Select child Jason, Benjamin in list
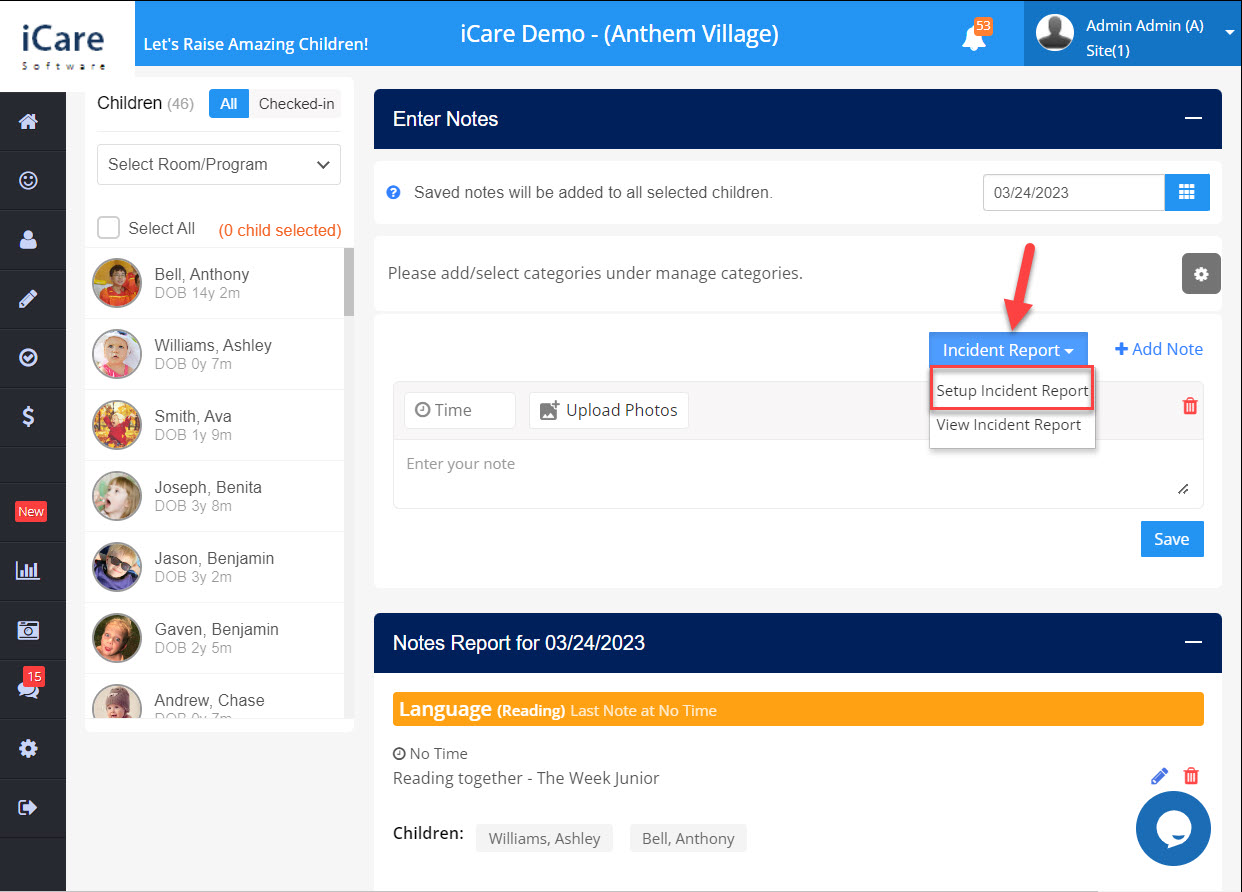The width and height of the screenshot is (1242, 892). point(215,567)
